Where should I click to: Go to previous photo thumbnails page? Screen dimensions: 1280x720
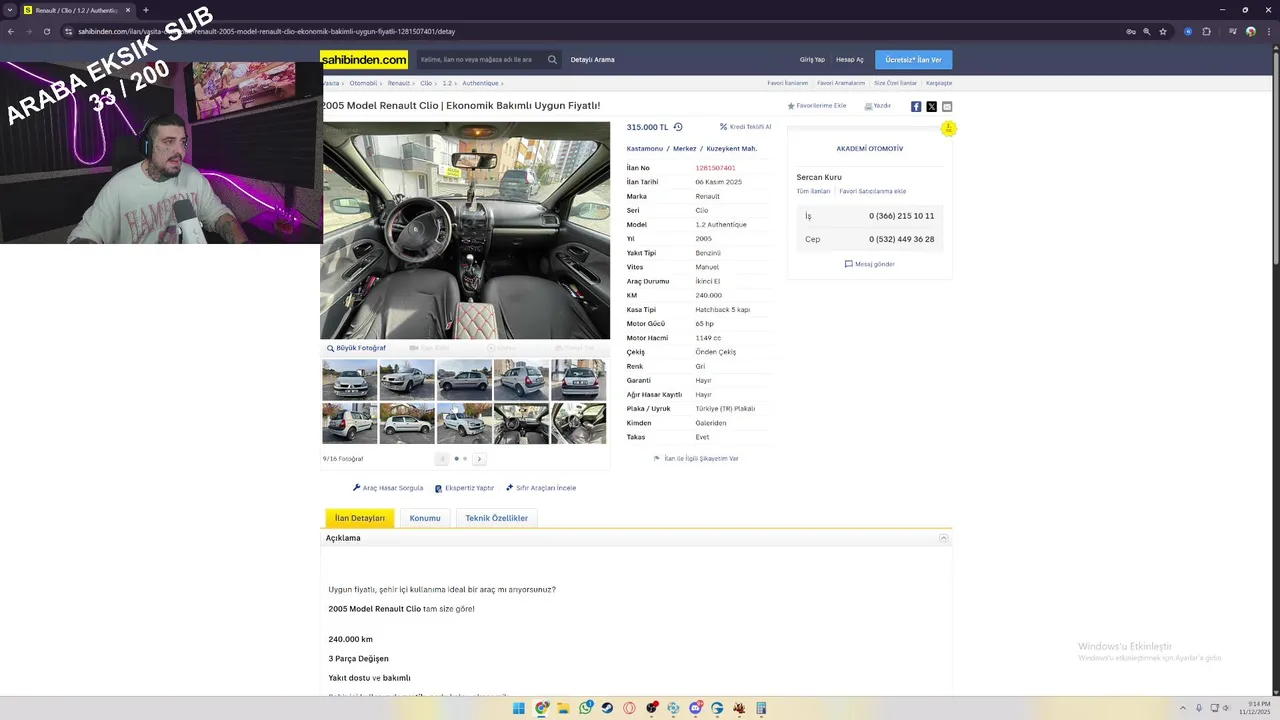tap(442, 459)
